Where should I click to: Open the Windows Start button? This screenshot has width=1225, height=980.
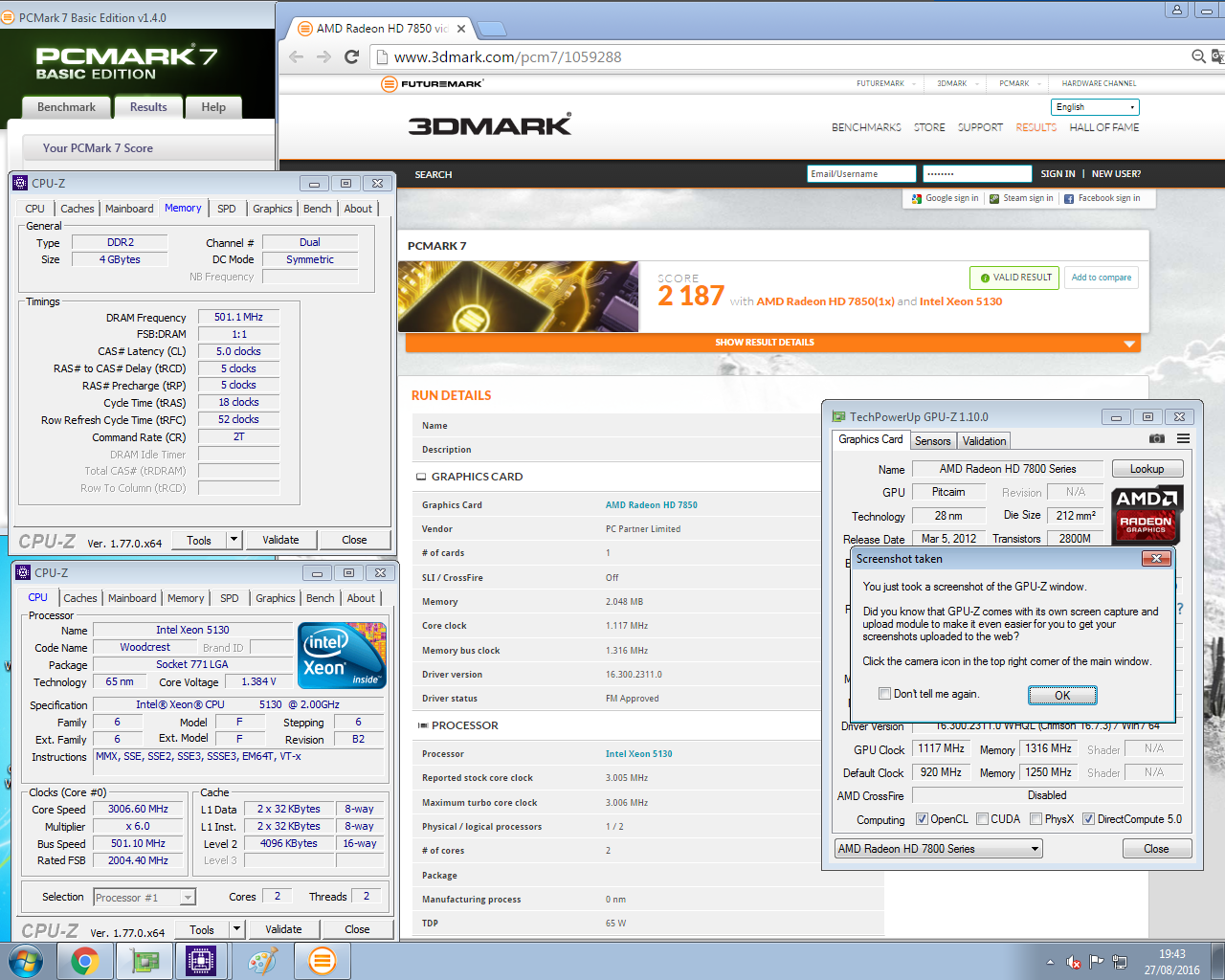(26, 961)
